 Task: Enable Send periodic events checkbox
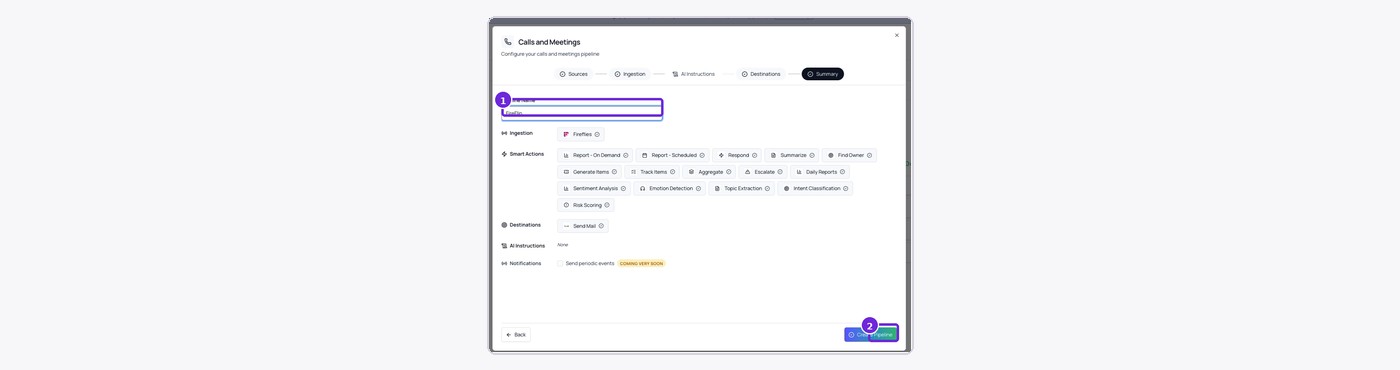pyautogui.click(x=560, y=263)
